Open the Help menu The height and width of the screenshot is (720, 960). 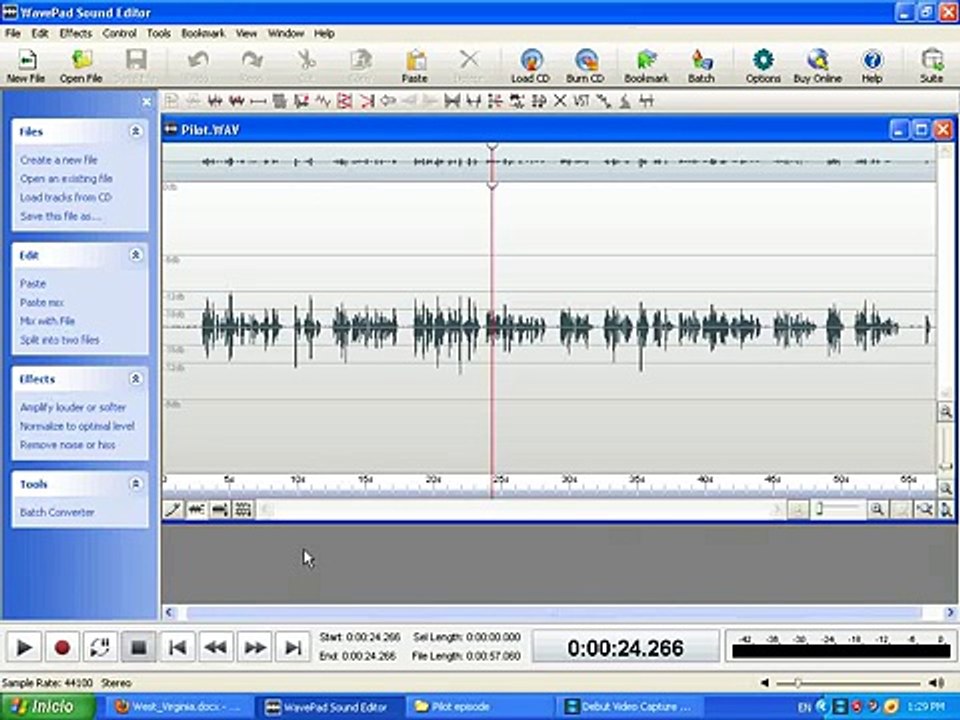324,33
